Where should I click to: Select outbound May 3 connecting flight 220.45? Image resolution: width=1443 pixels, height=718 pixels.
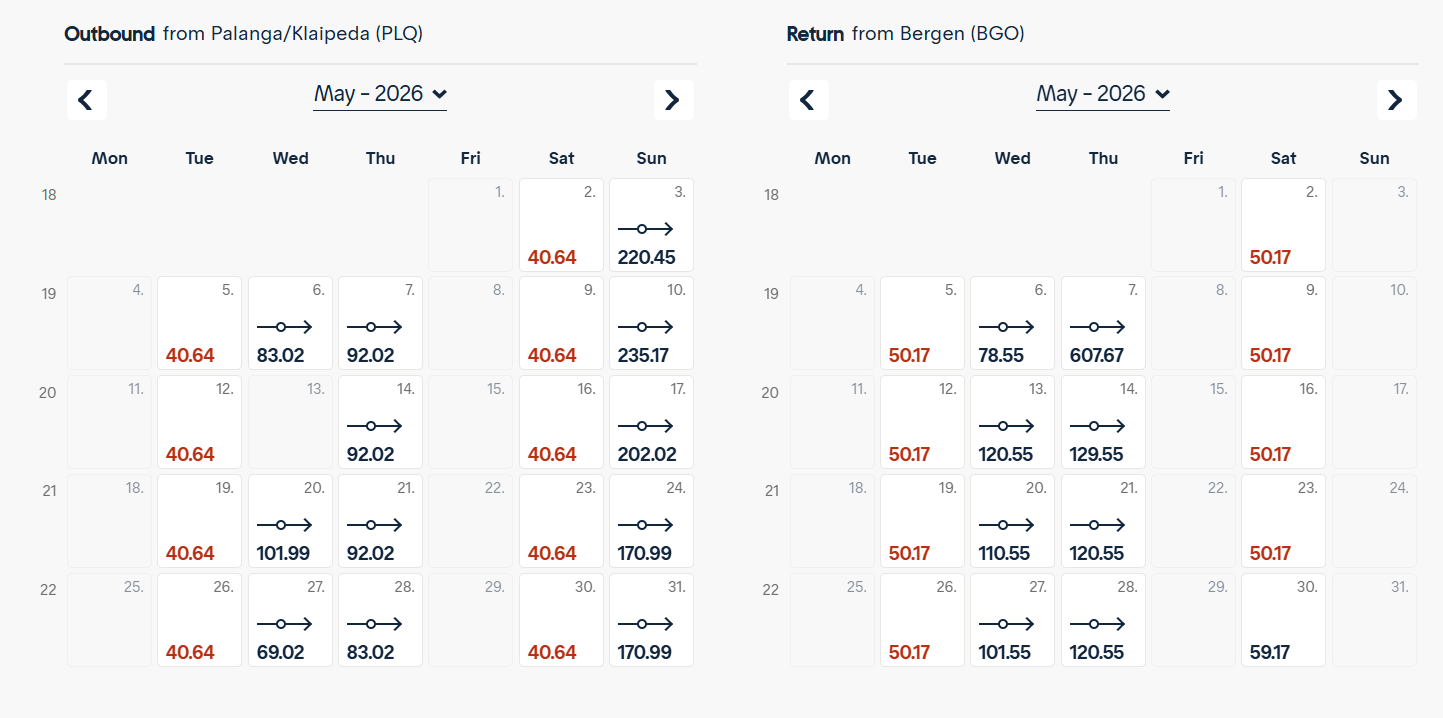[651, 225]
